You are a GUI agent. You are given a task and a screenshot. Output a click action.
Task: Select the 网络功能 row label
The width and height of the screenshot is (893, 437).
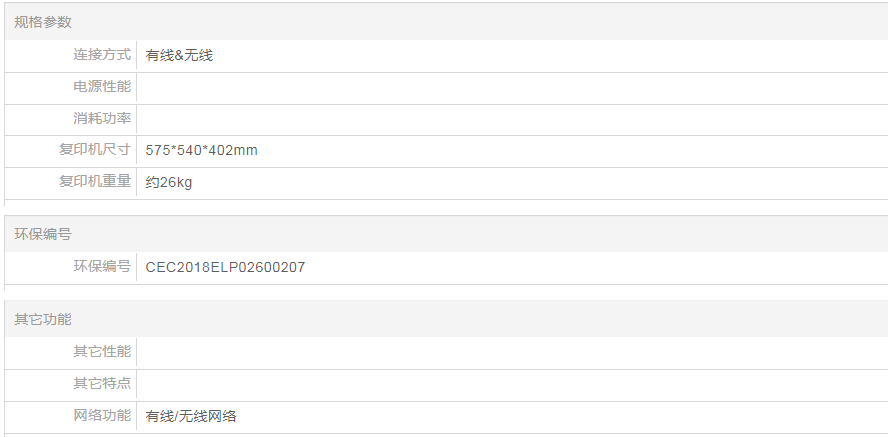[102, 416]
